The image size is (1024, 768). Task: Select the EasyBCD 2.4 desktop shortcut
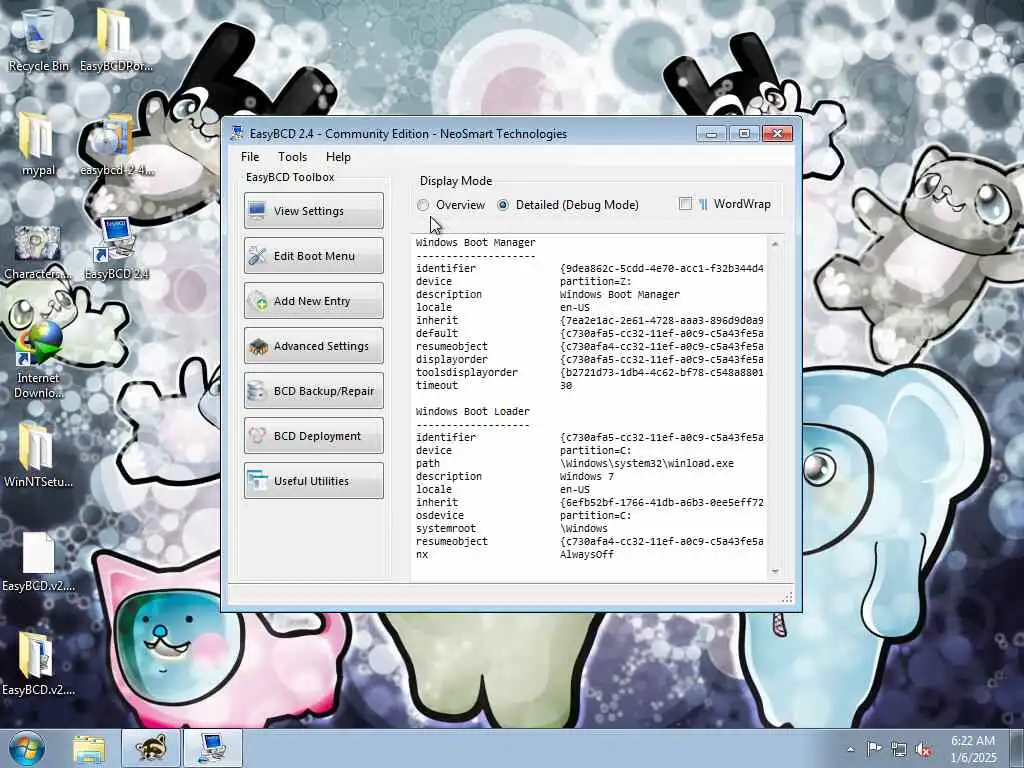(x=116, y=248)
